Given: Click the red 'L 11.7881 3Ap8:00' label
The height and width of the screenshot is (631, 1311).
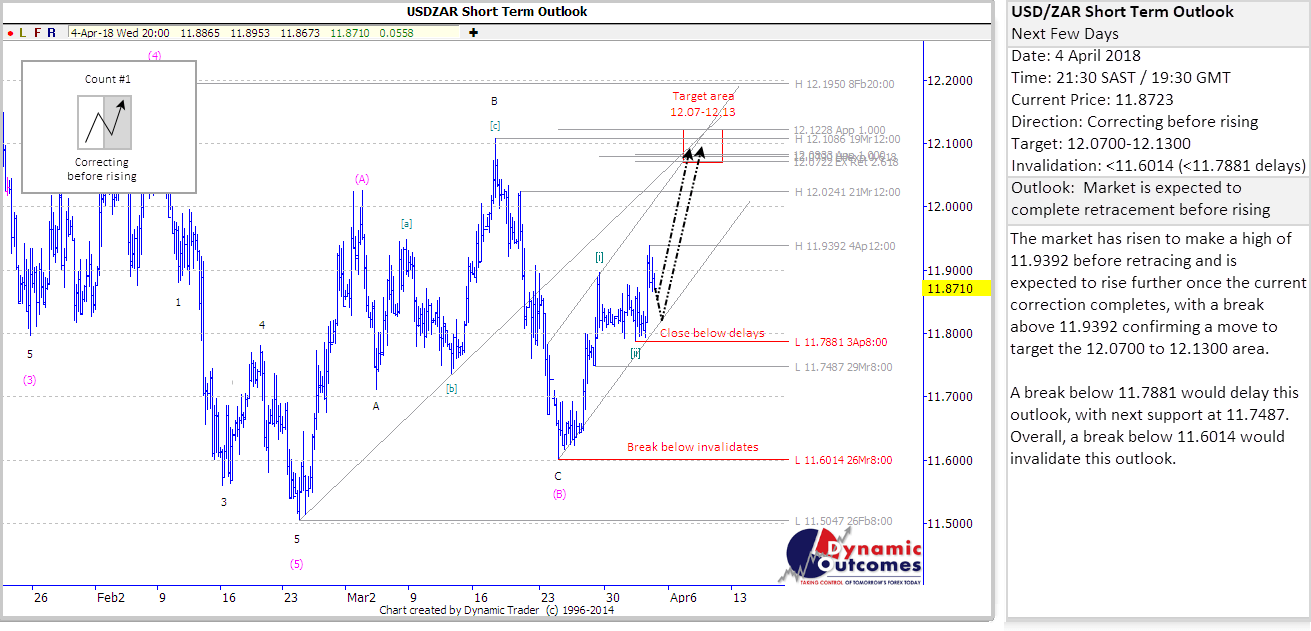Looking at the screenshot, I should pos(841,342).
